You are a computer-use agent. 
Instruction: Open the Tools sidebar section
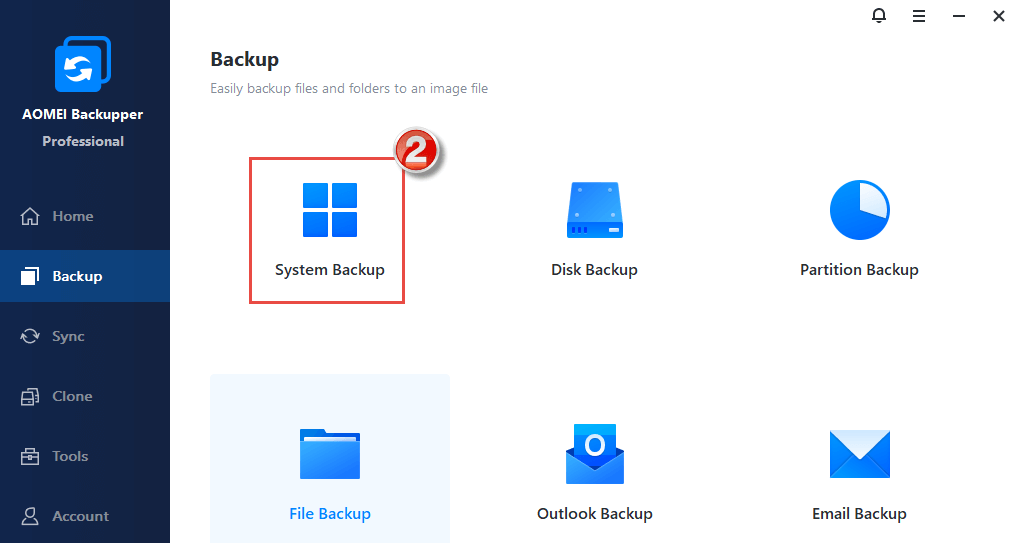(x=70, y=456)
